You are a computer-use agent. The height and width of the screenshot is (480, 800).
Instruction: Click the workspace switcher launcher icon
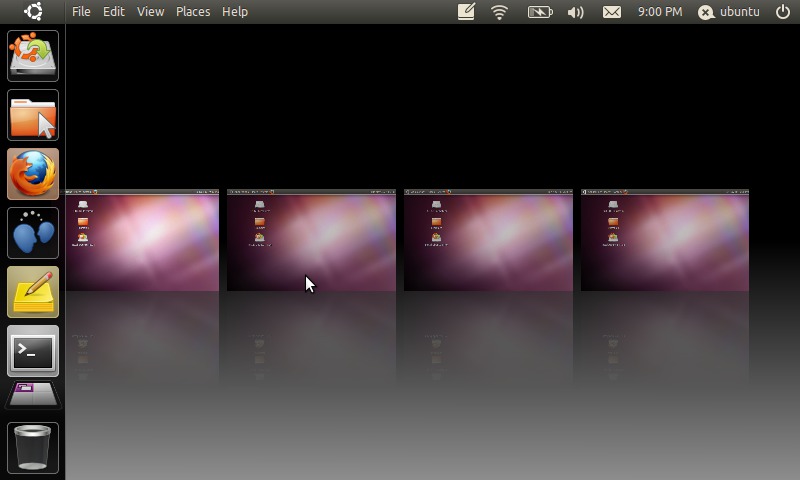(x=33, y=395)
